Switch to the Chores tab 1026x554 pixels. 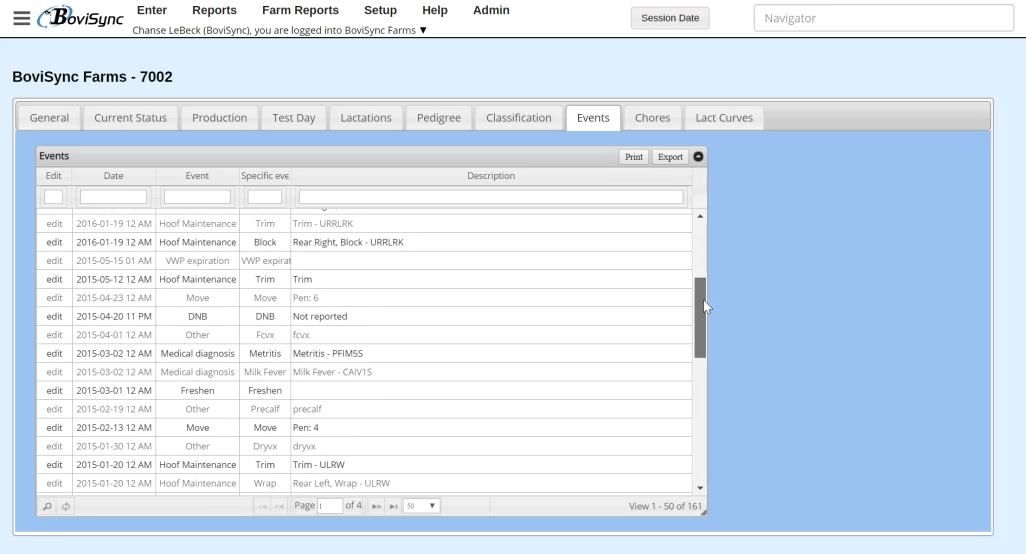[652, 118]
